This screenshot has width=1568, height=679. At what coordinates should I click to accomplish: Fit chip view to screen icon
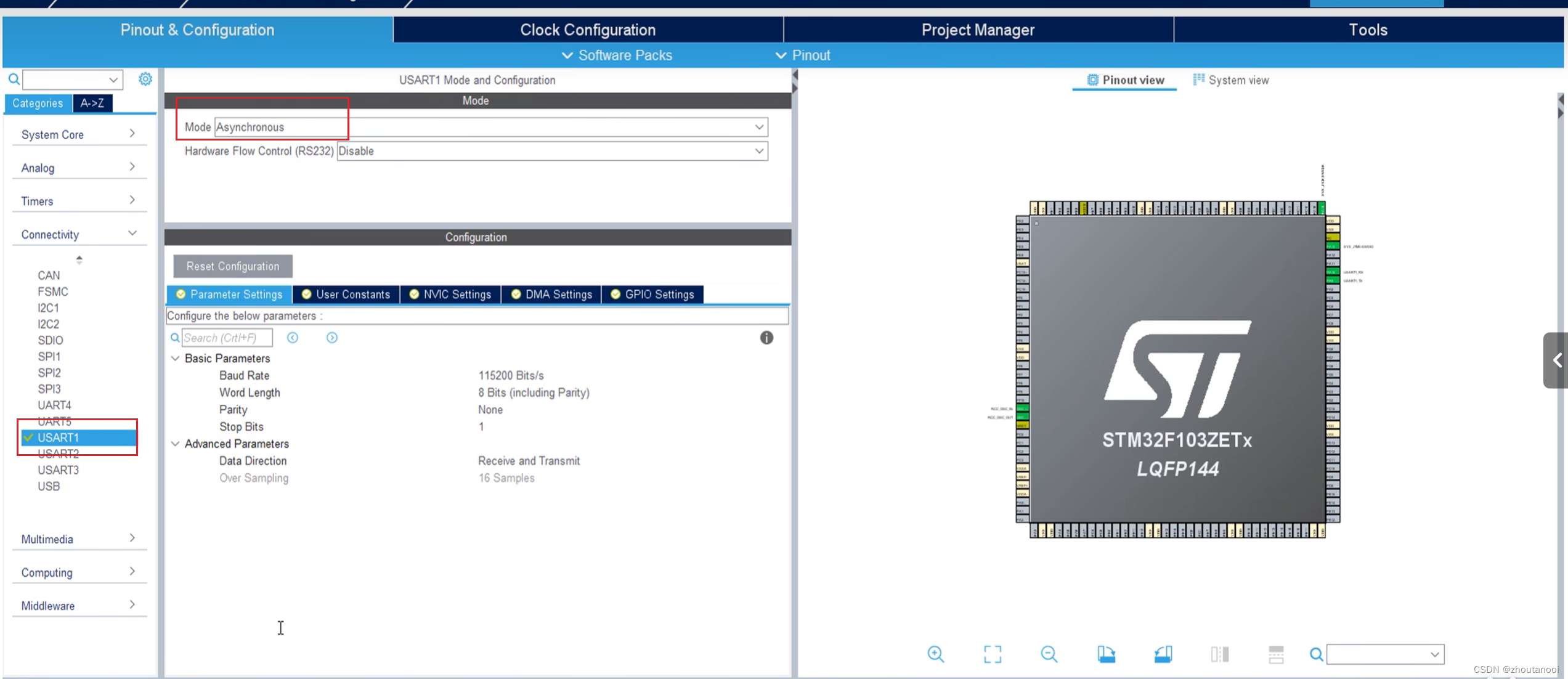point(992,654)
